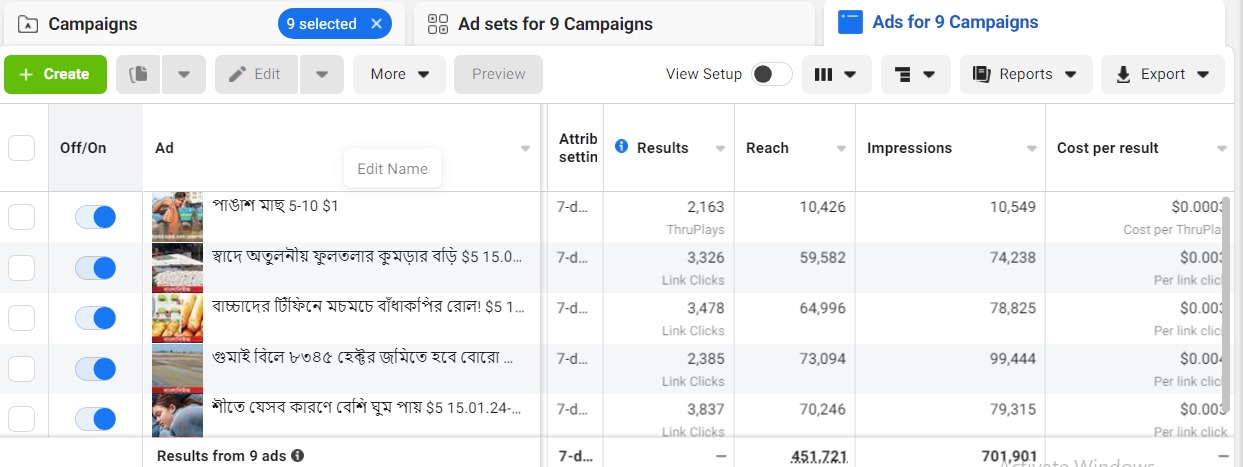Click the green Create button
1243x467 pixels.
[x=55, y=74]
